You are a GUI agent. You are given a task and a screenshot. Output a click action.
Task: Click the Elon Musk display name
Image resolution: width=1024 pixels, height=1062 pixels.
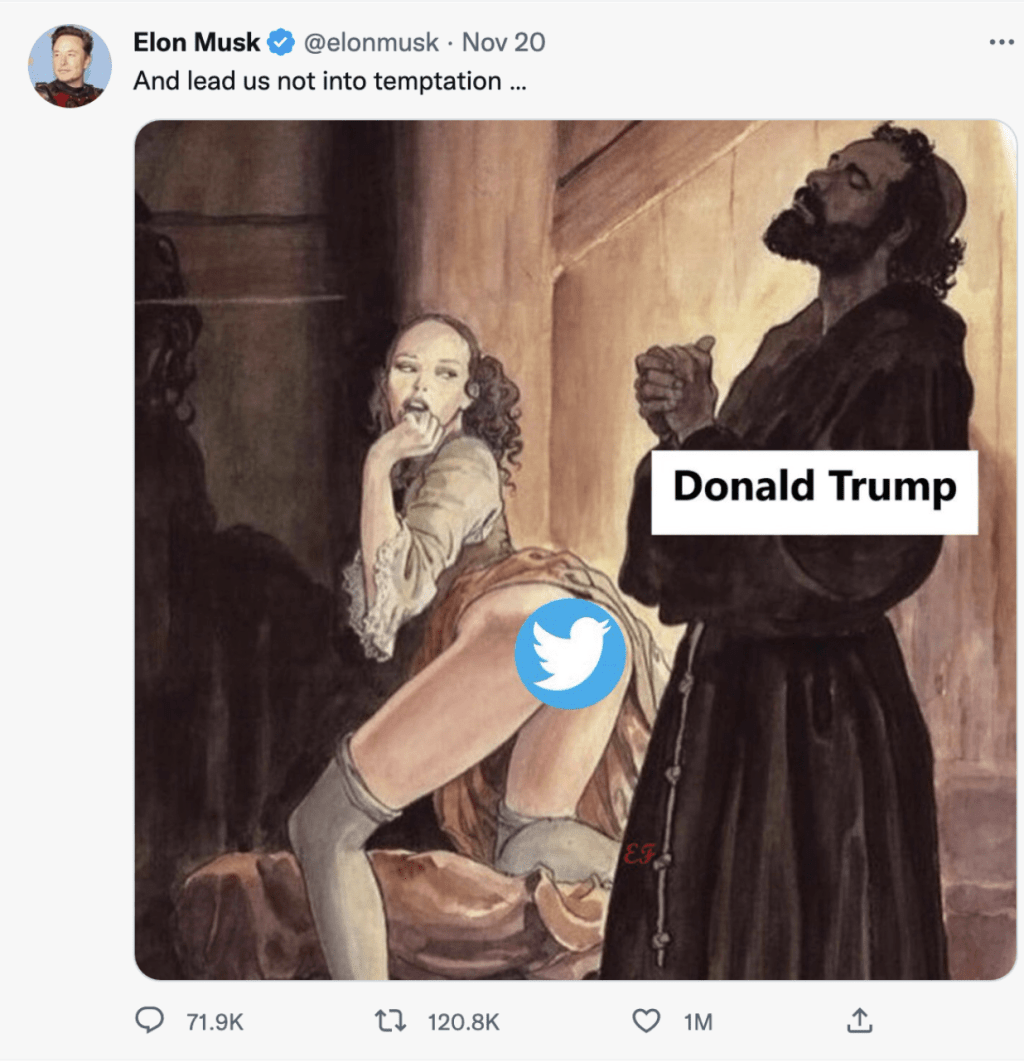tap(196, 42)
